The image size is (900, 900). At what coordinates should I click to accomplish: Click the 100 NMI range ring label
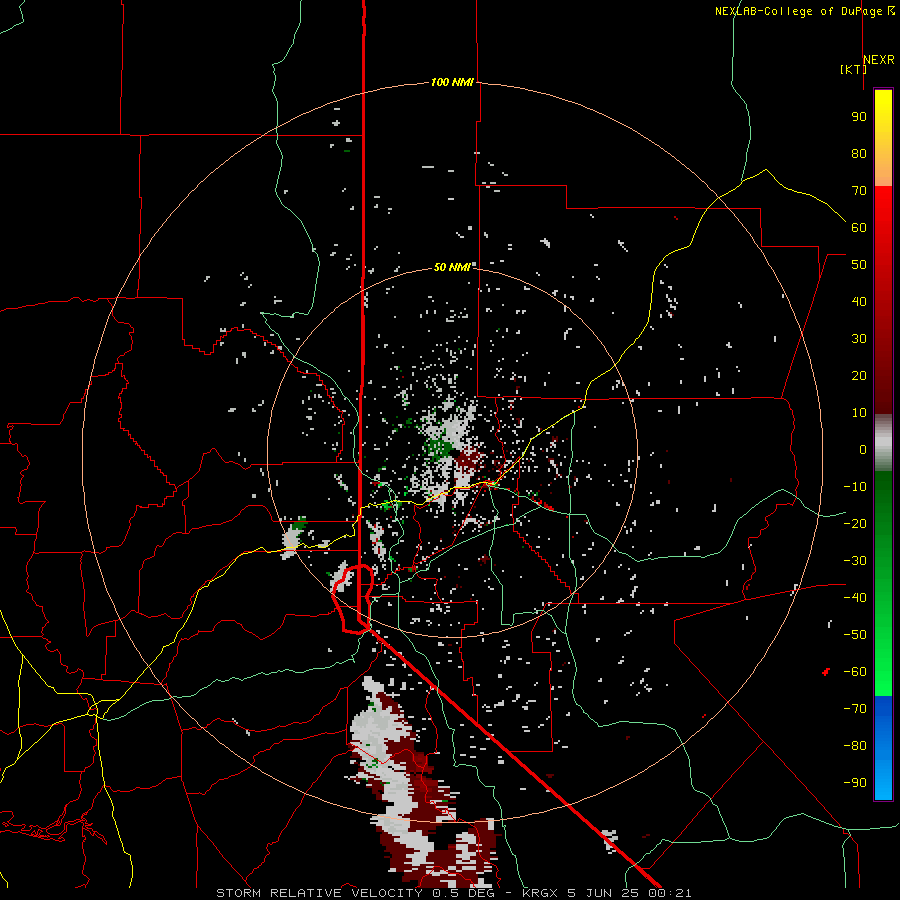coord(452,83)
